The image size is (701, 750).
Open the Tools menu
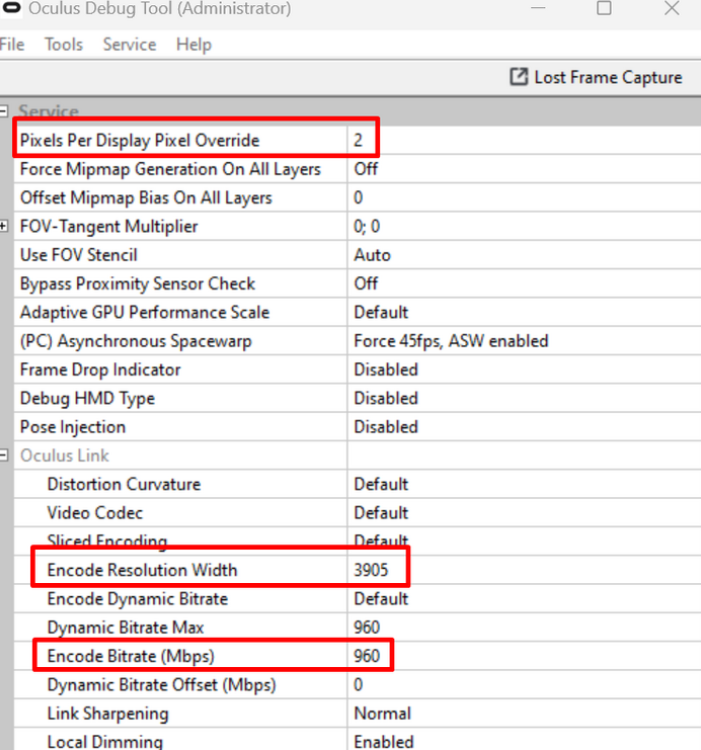pos(64,44)
